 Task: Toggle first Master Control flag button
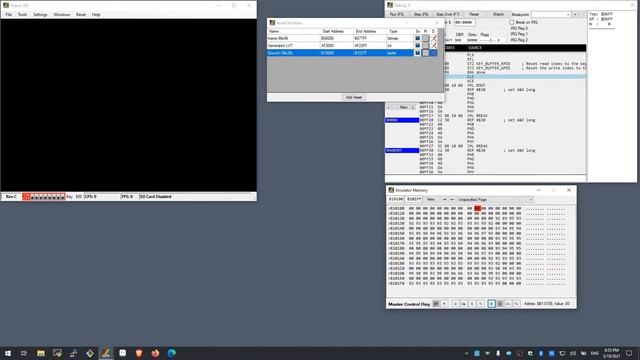tap(436, 304)
